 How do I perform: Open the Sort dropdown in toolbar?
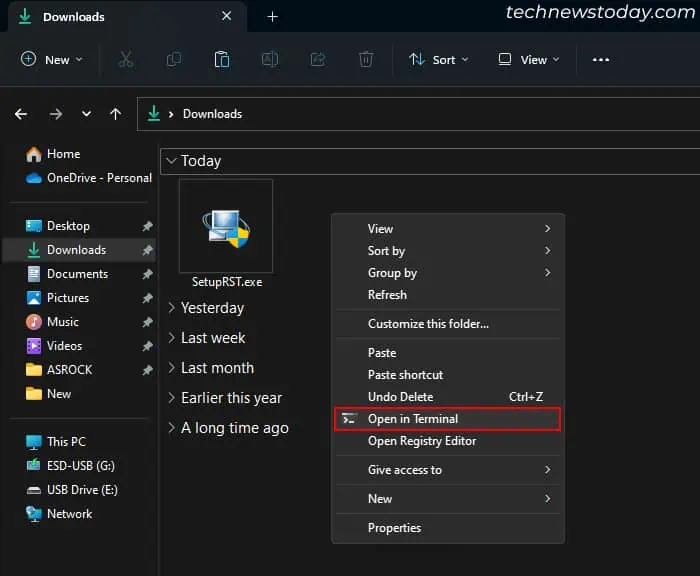click(438, 60)
